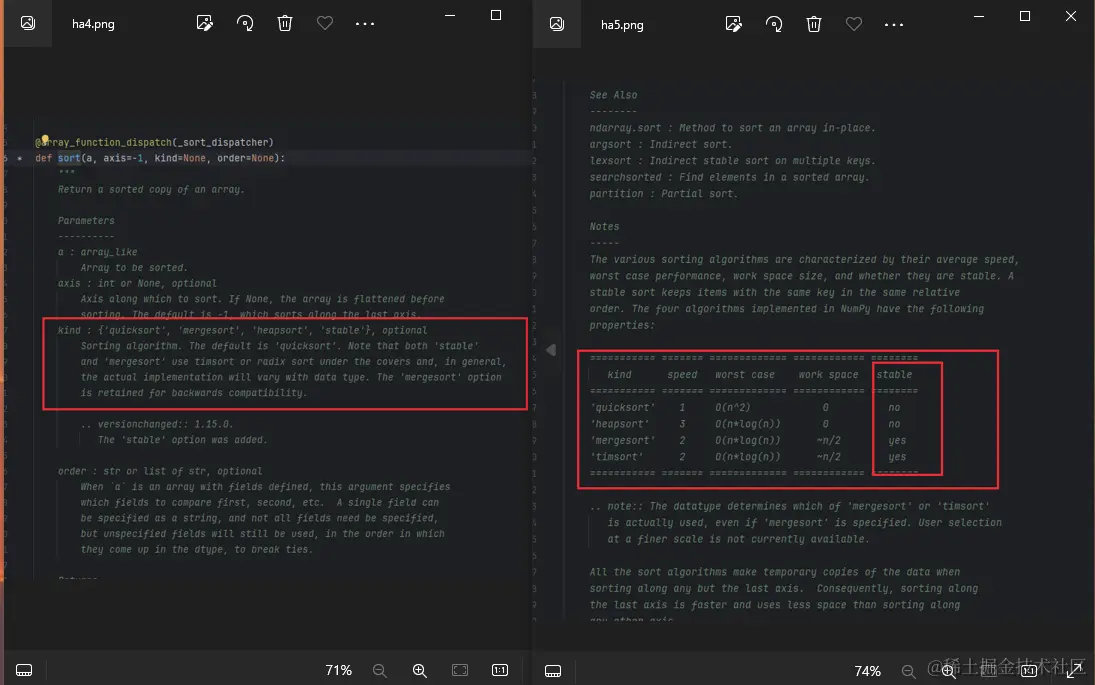Rotate the image in ha5.png window
This screenshot has height=685, width=1095.
[774, 24]
